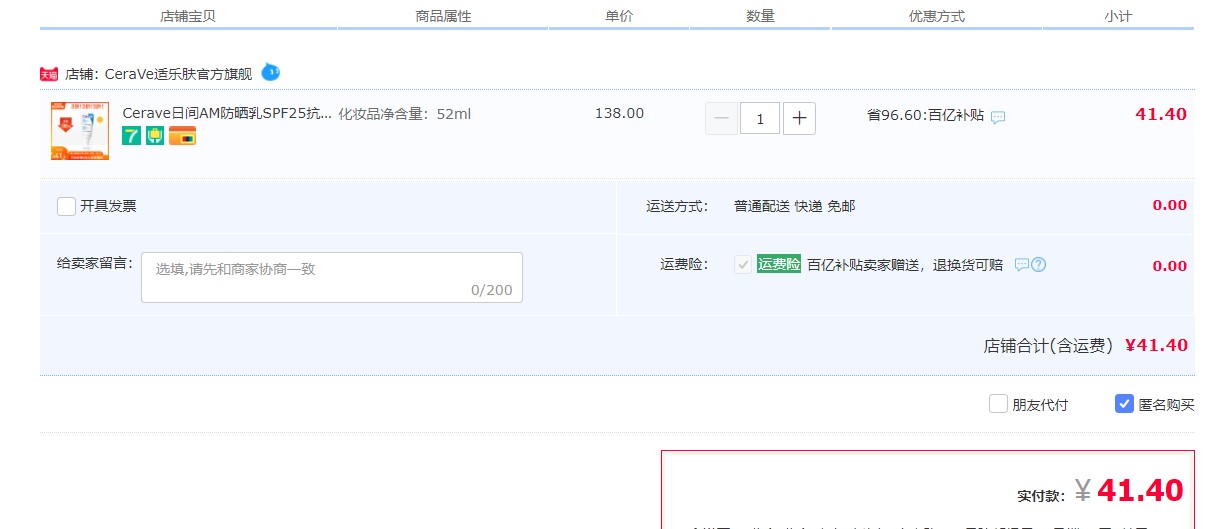The image size is (1232, 529).
Task: Click the 省96.60:百亿补贴 discount text
Action: coord(925,115)
